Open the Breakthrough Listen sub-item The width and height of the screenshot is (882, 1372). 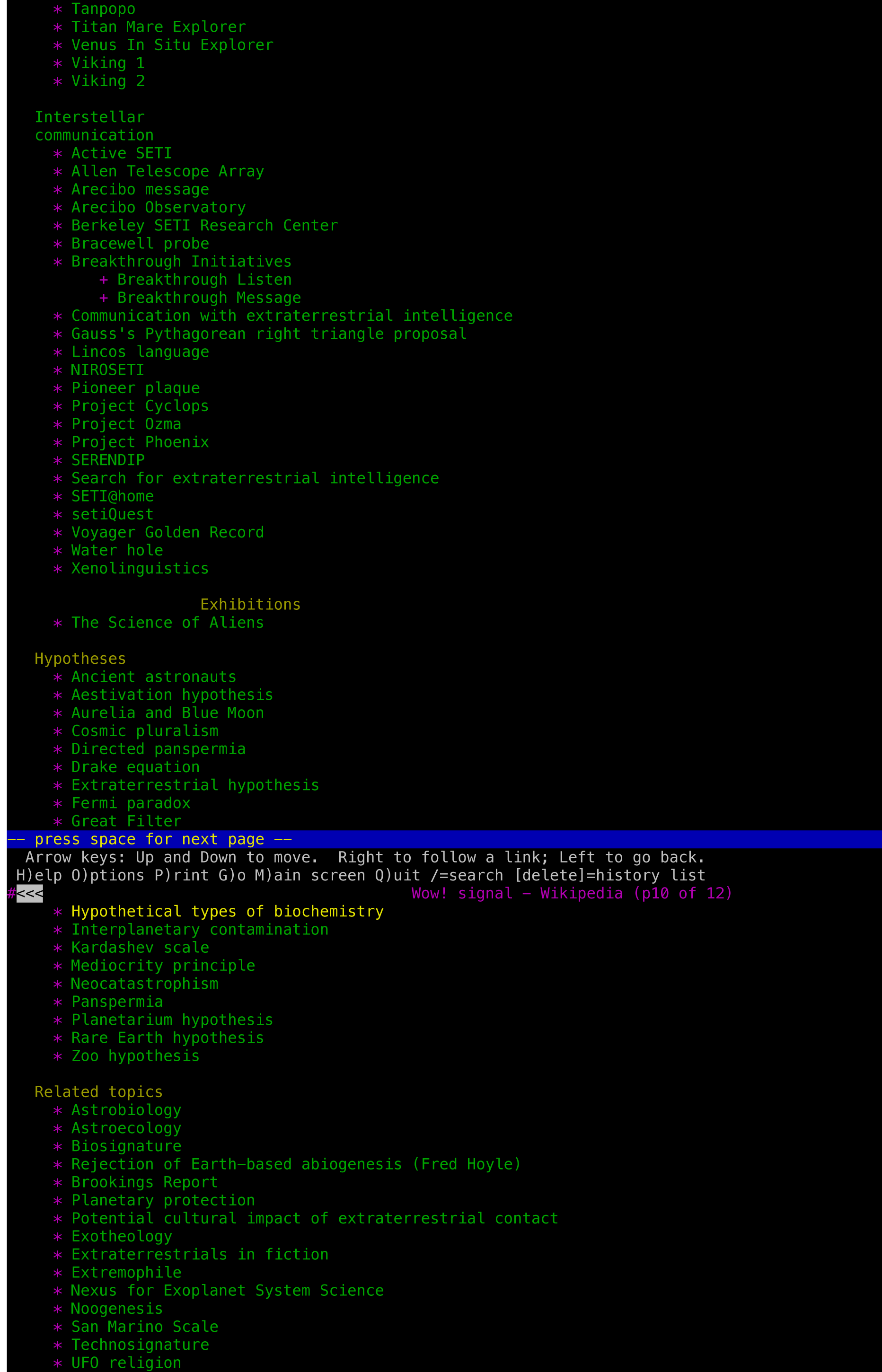pos(204,280)
